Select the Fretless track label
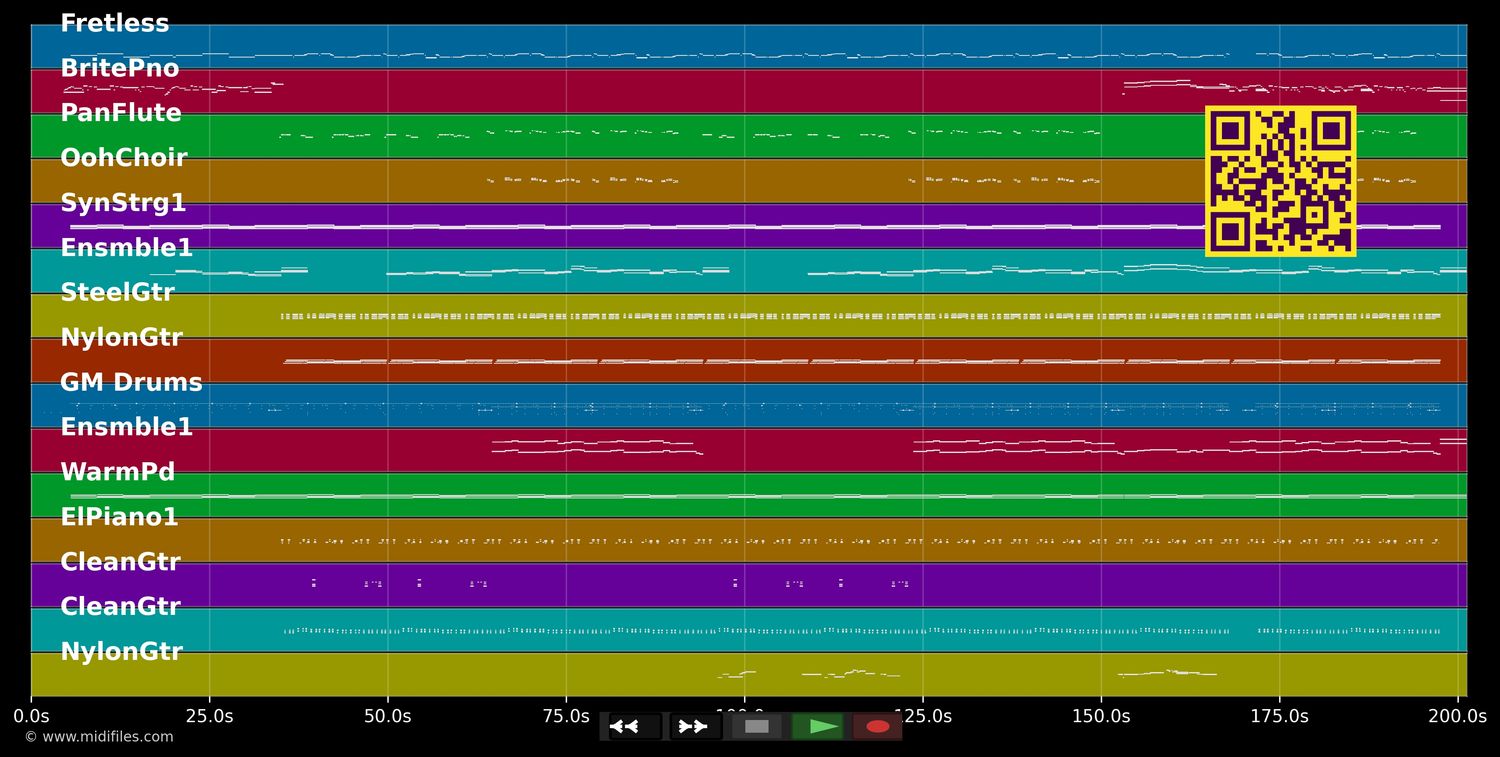This screenshot has height=757, width=1500. 115,24
